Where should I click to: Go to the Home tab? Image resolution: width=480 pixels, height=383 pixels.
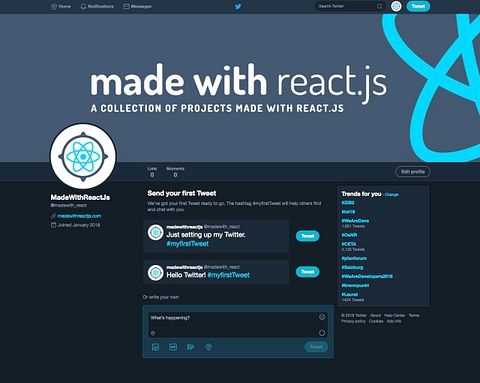pos(61,6)
